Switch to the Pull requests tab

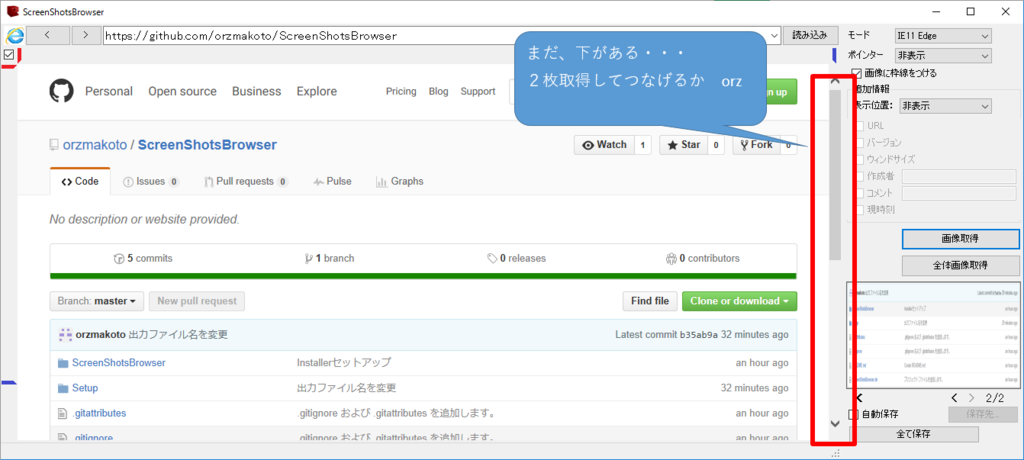pos(246,182)
